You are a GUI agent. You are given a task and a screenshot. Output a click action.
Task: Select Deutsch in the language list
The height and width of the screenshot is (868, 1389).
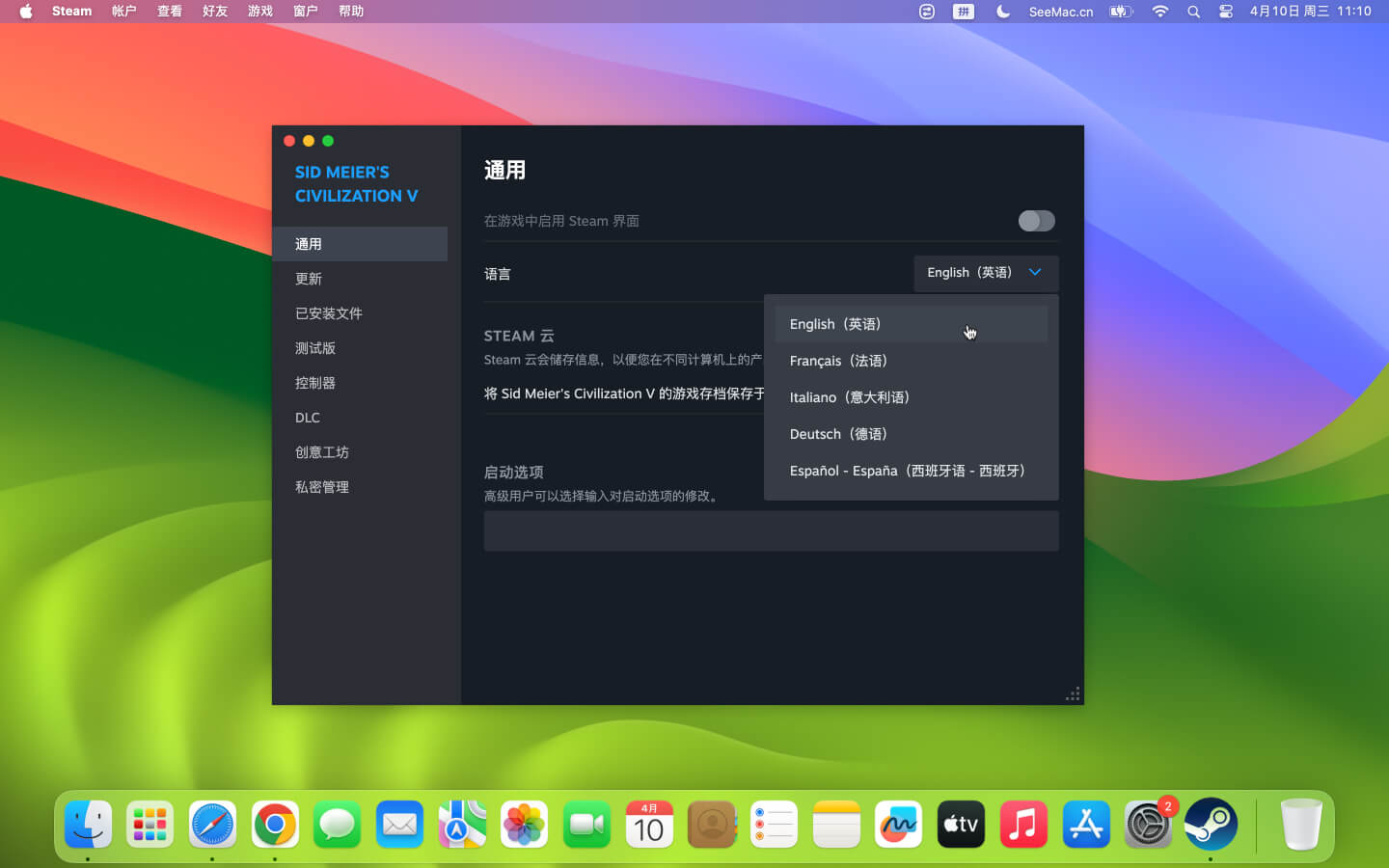838,434
